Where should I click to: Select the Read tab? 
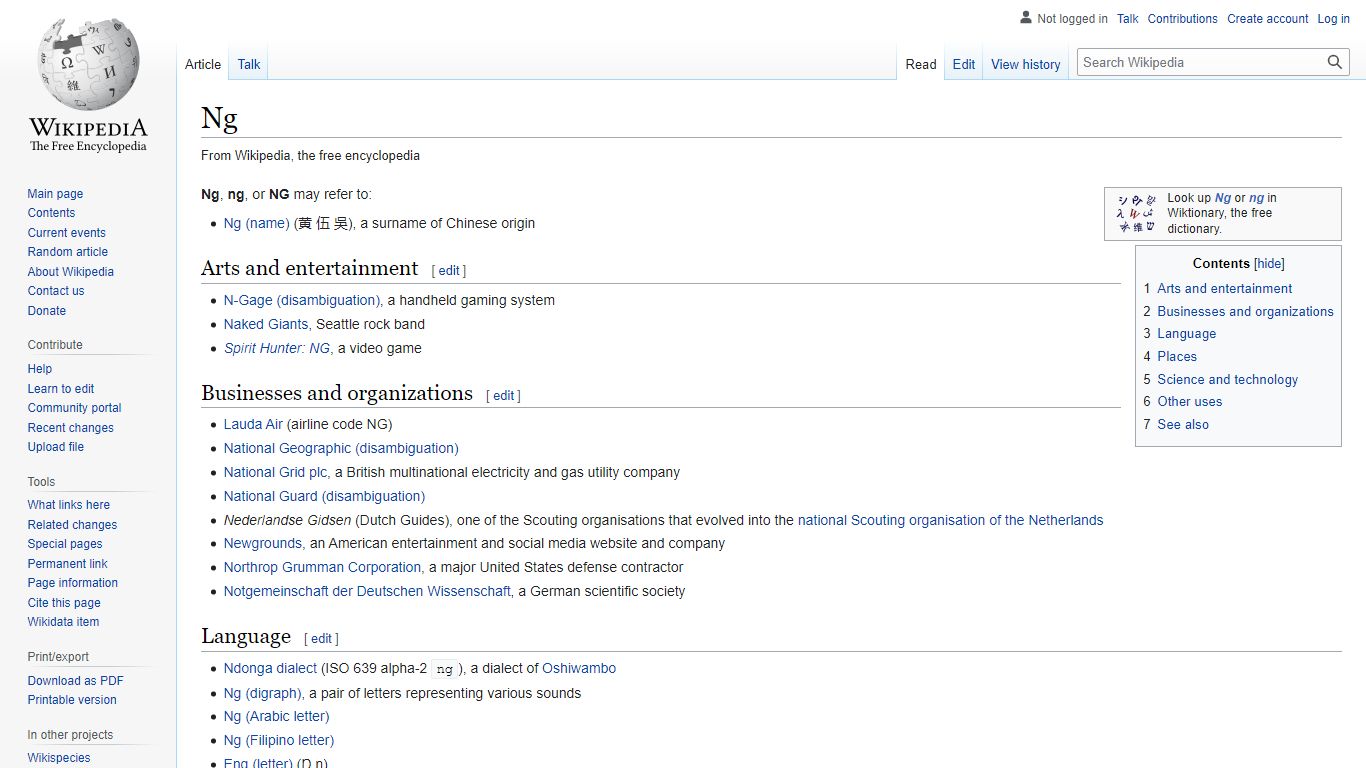[x=921, y=64]
